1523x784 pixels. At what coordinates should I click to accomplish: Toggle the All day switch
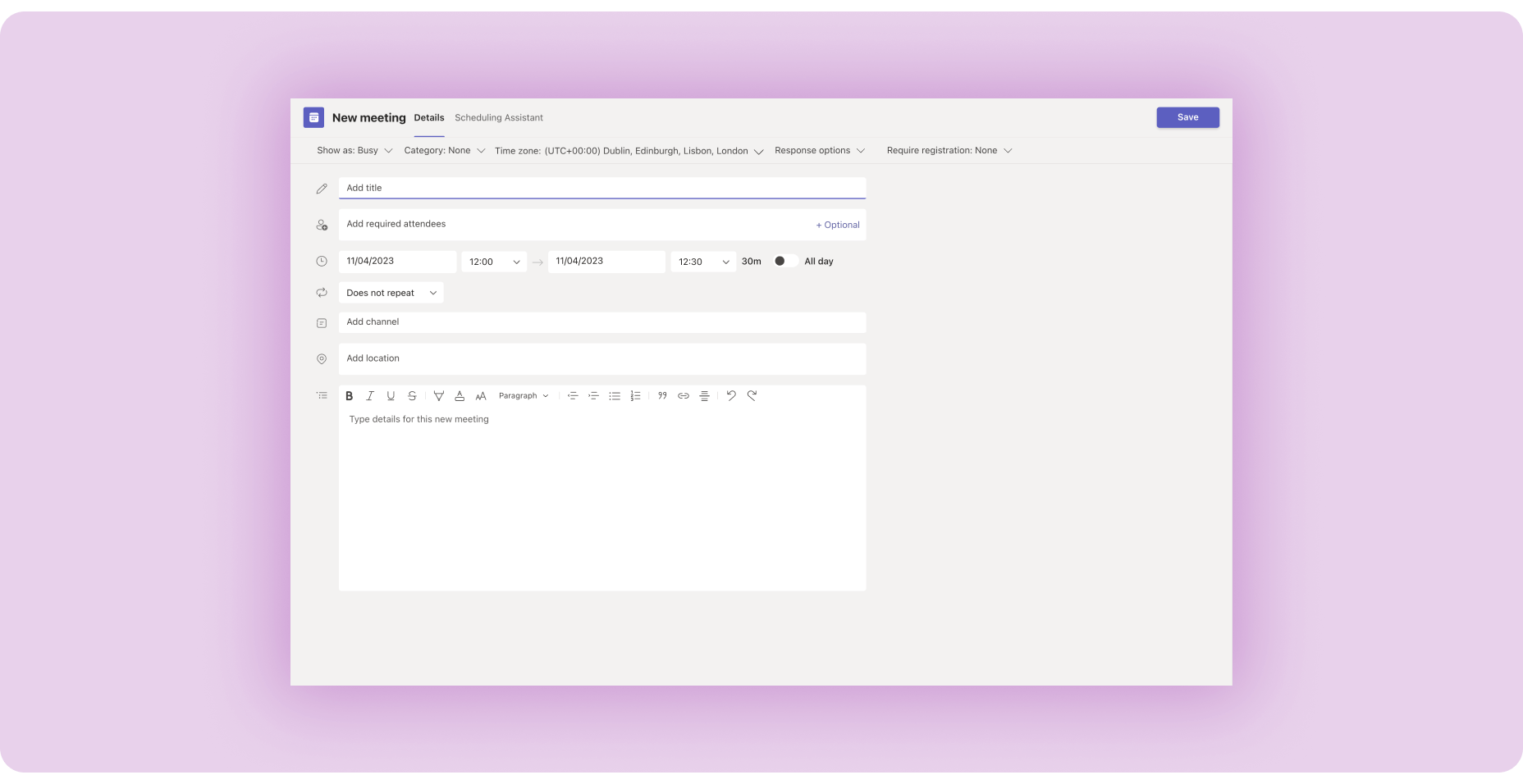click(785, 261)
